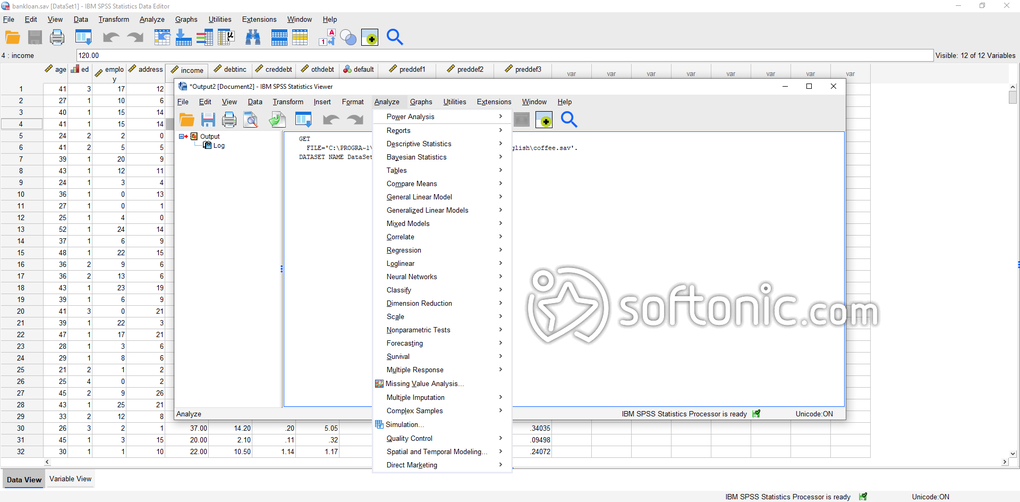This screenshot has width=1020, height=502.
Task: Open the Direct Marketing submenu
Action: click(444, 466)
